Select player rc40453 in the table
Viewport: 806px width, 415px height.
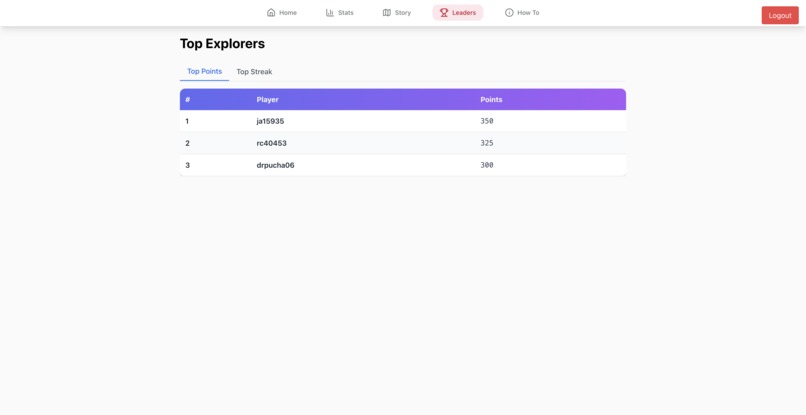point(271,143)
